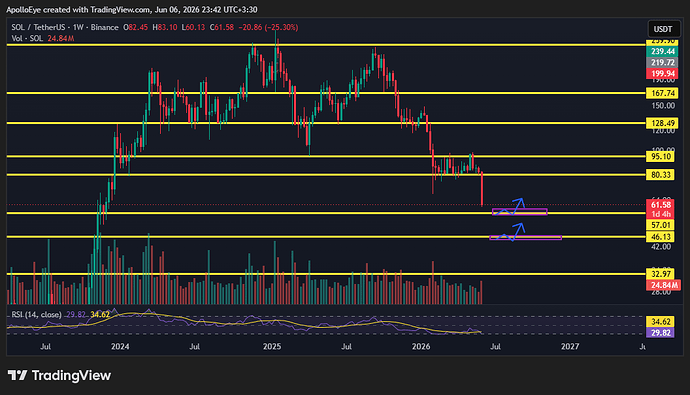Click the 34.62 yellow RSI scale label

[661, 322]
